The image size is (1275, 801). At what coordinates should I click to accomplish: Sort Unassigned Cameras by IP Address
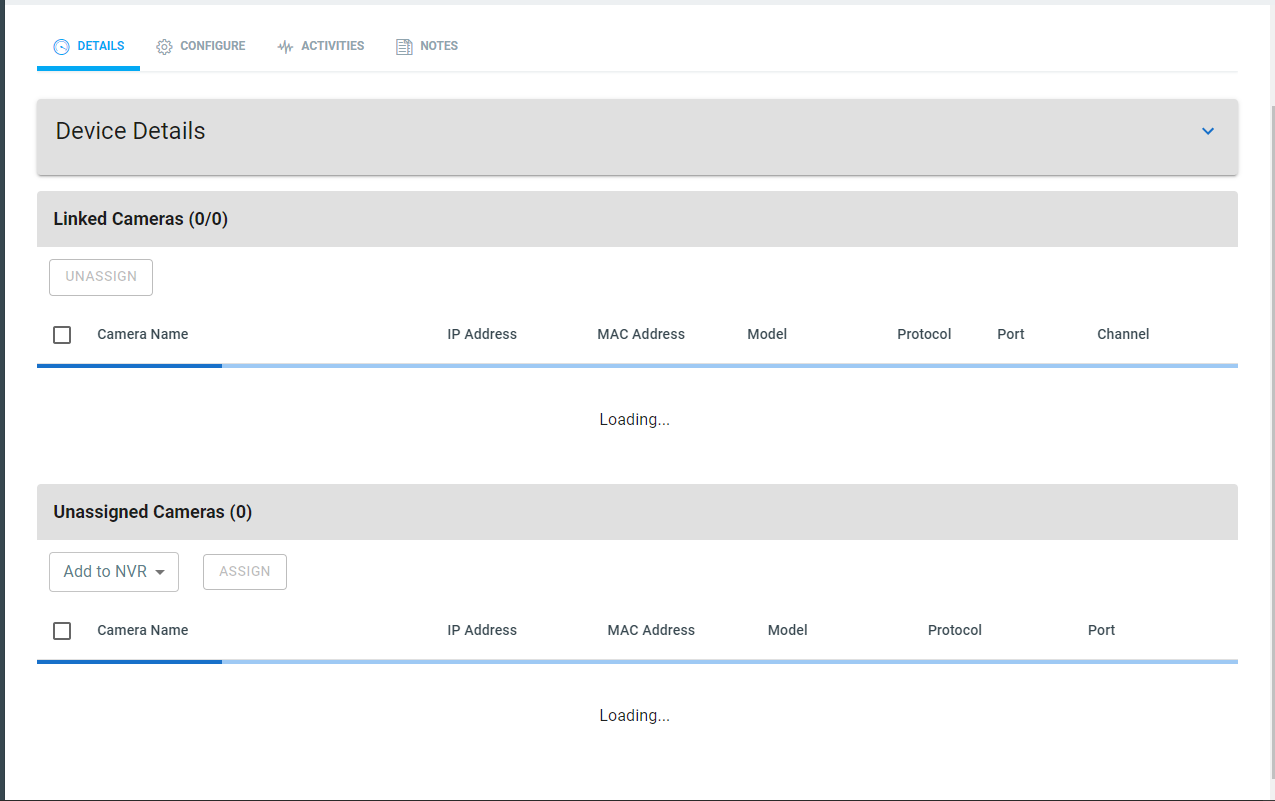point(482,630)
